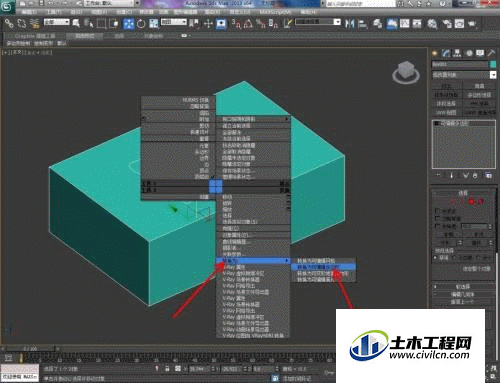500x383 pixels.
Task: Click the object name input field
Action: click(460, 64)
